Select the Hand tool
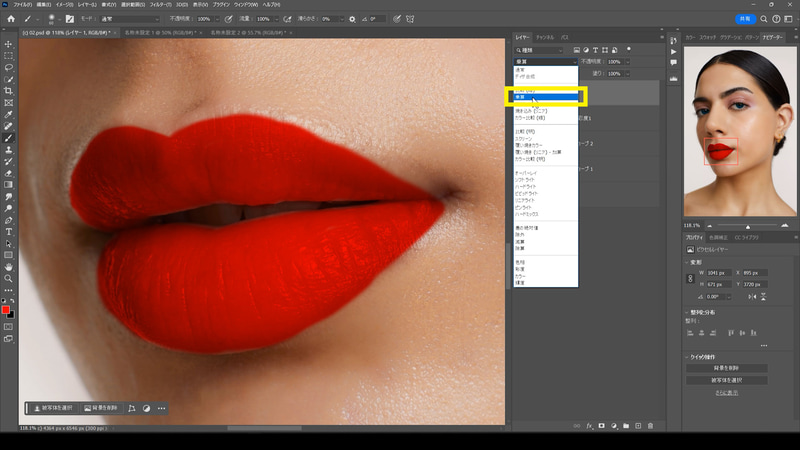Screen dimensions: 800x450 (x=8, y=267)
